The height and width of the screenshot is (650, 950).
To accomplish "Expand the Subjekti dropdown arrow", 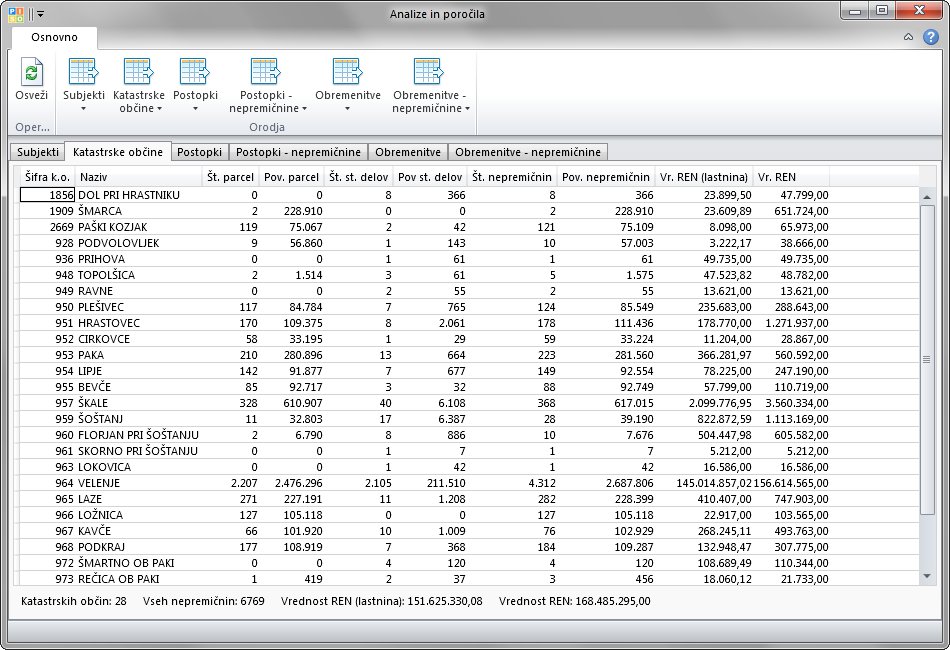I will point(84,109).
